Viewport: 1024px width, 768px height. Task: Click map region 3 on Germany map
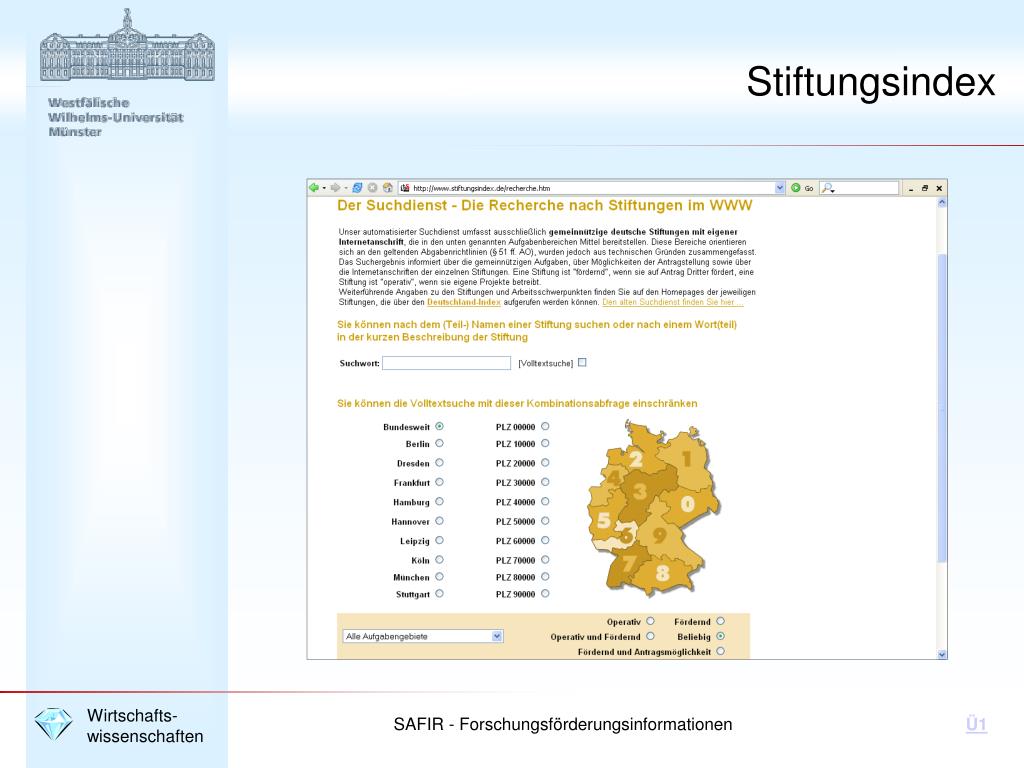click(640, 491)
